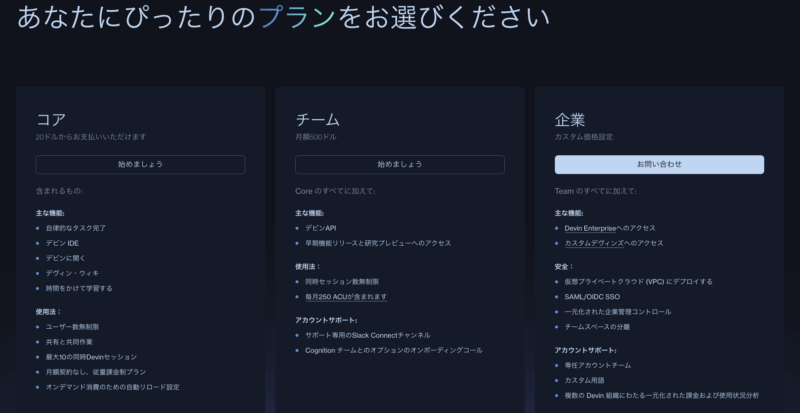Click the 時間をかけて学習する feature
Image resolution: width=800 pixels, height=413 pixels.
(x=79, y=288)
